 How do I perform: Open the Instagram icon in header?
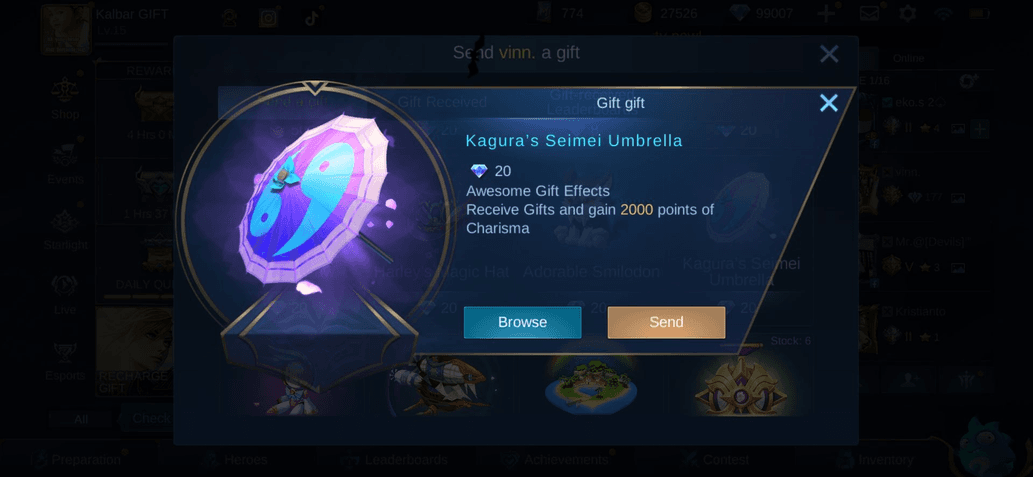[268, 18]
